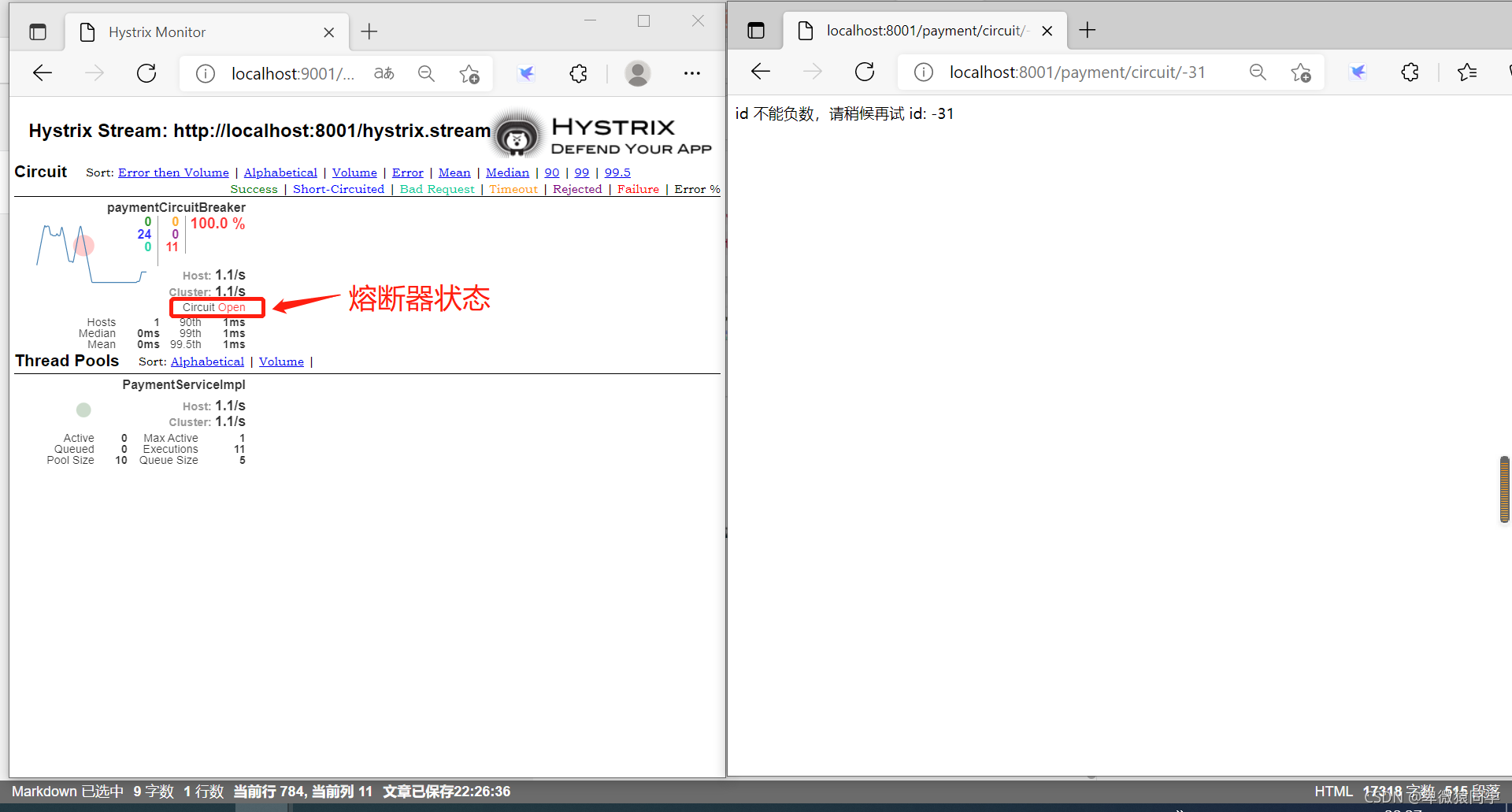Reload the payment circuit page

[x=865, y=72]
